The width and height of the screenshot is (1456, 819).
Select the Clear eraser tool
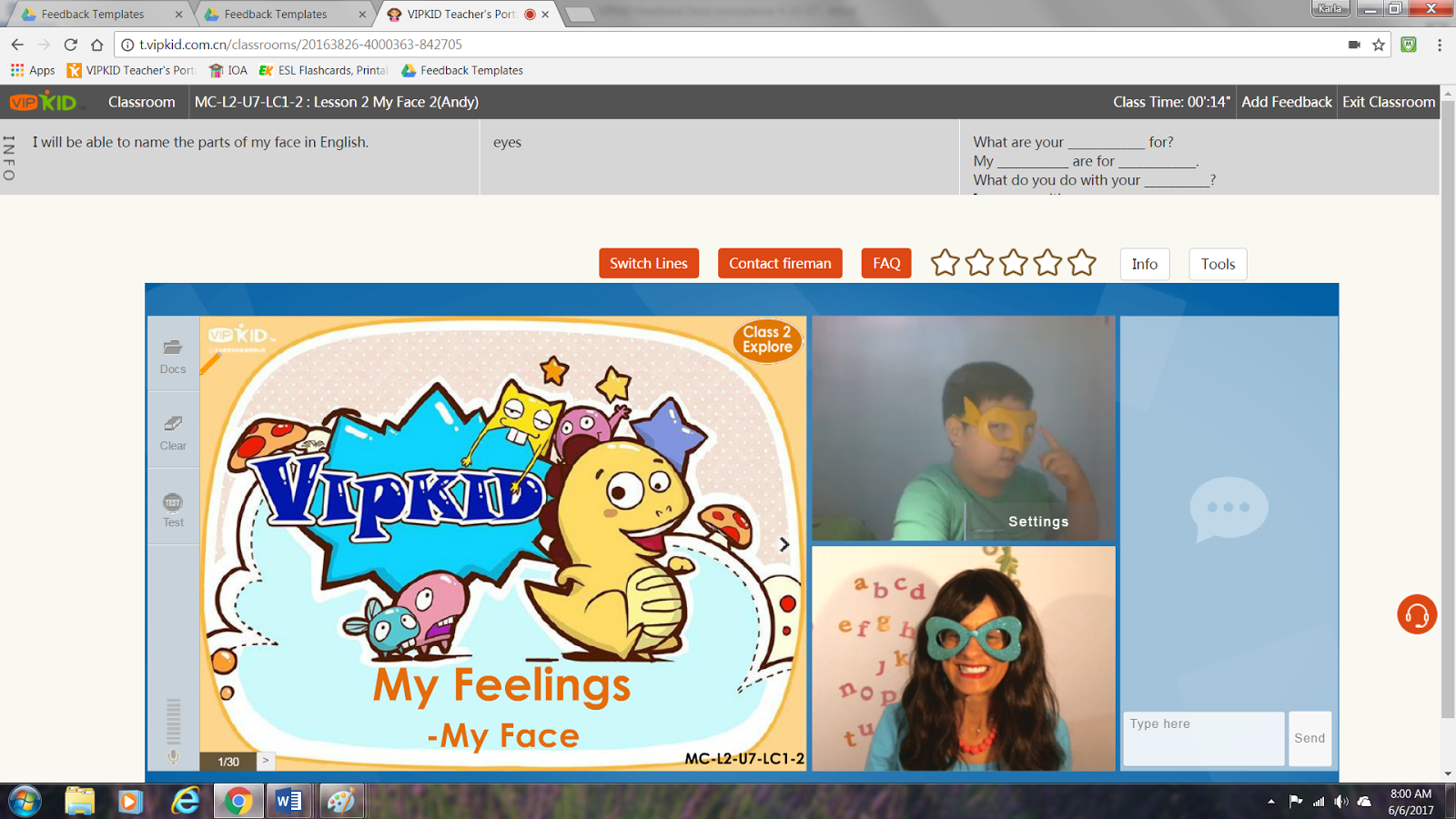(x=173, y=432)
